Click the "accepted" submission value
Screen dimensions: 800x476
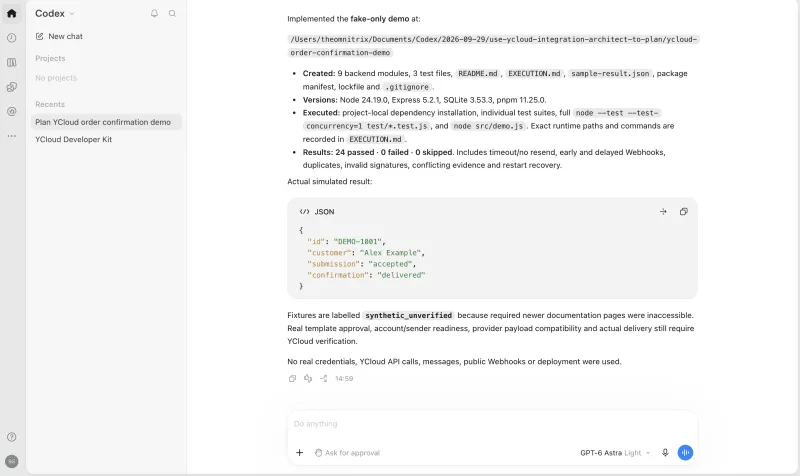(x=390, y=264)
